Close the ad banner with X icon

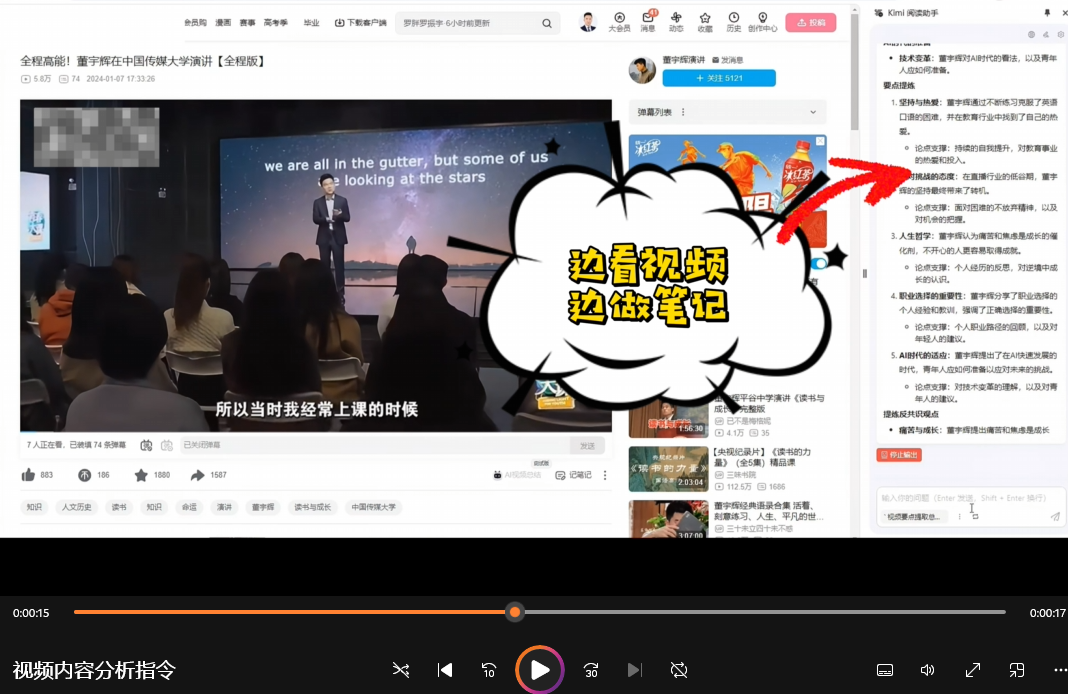(x=820, y=141)
